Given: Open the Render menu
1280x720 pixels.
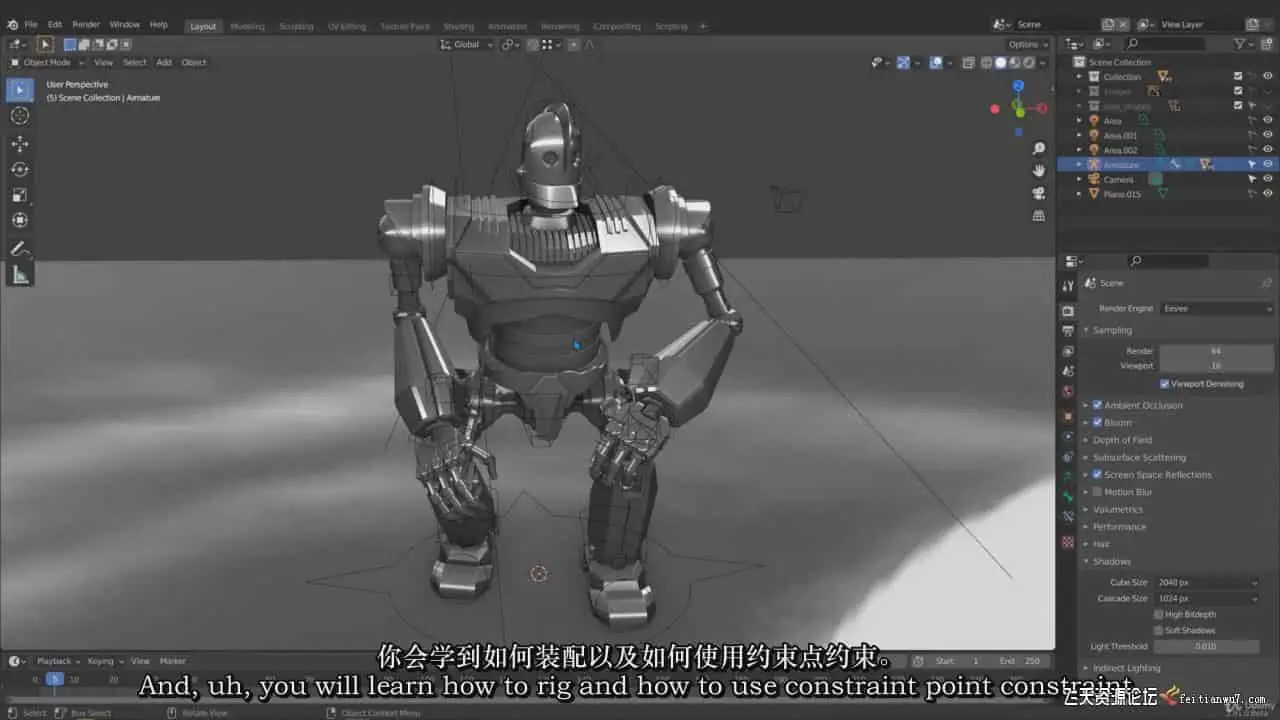Looking at the screenshot, I should pyautogui.click(x=86, y=24).
